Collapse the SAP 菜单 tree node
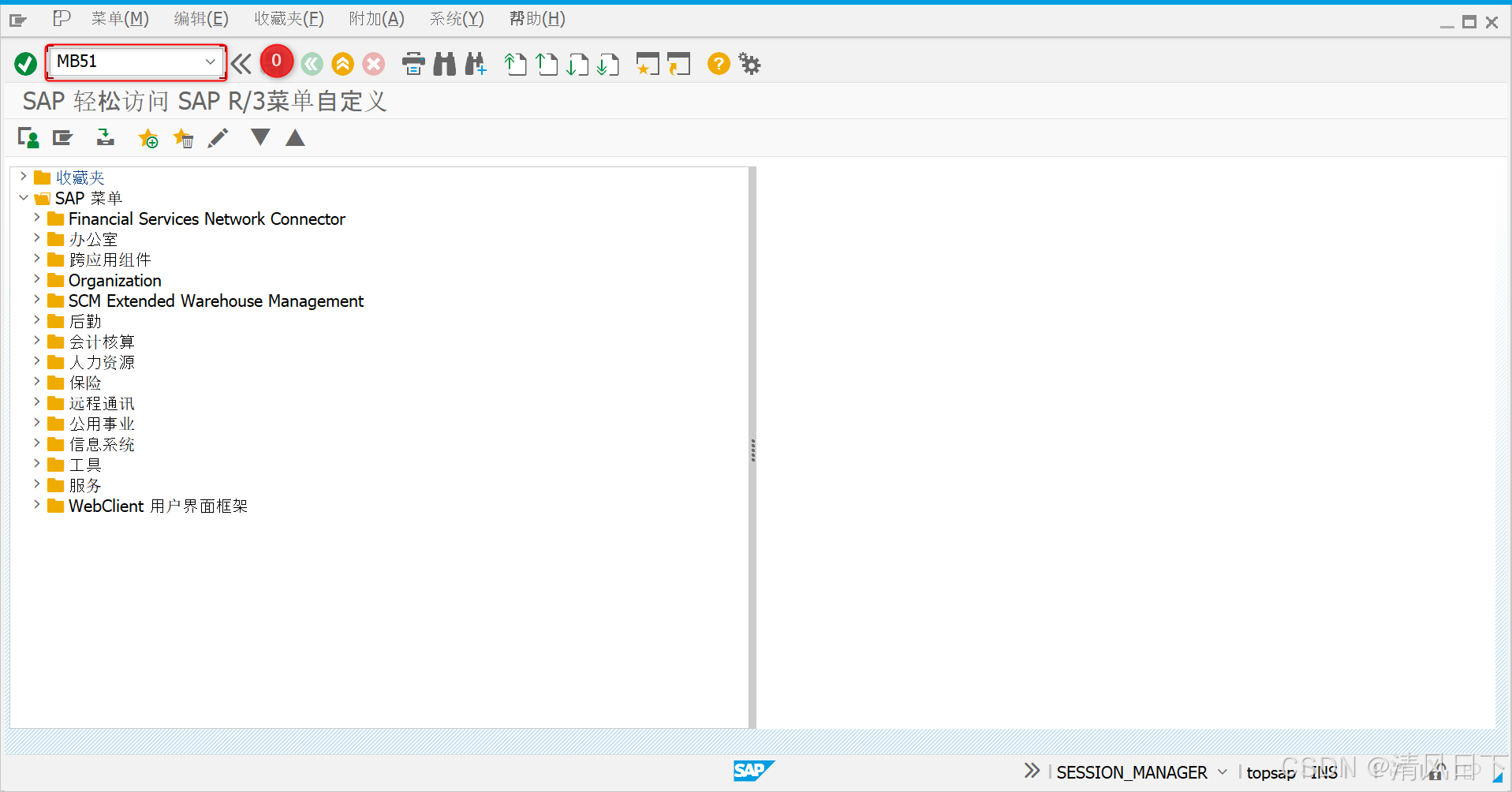 [x=23, y=197]
